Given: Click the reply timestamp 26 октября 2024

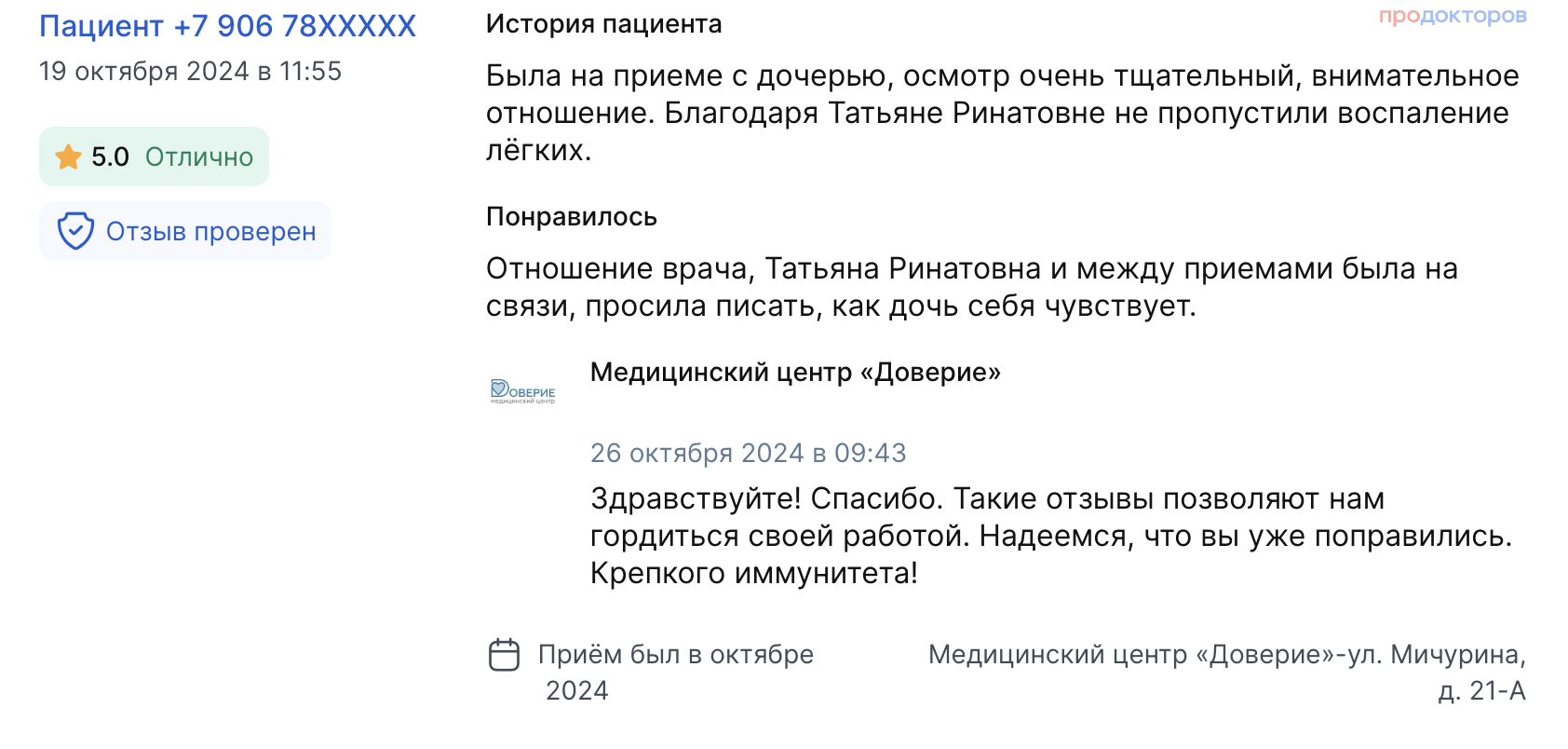Looking at the screenshot, I should click(x=748, y=453).
